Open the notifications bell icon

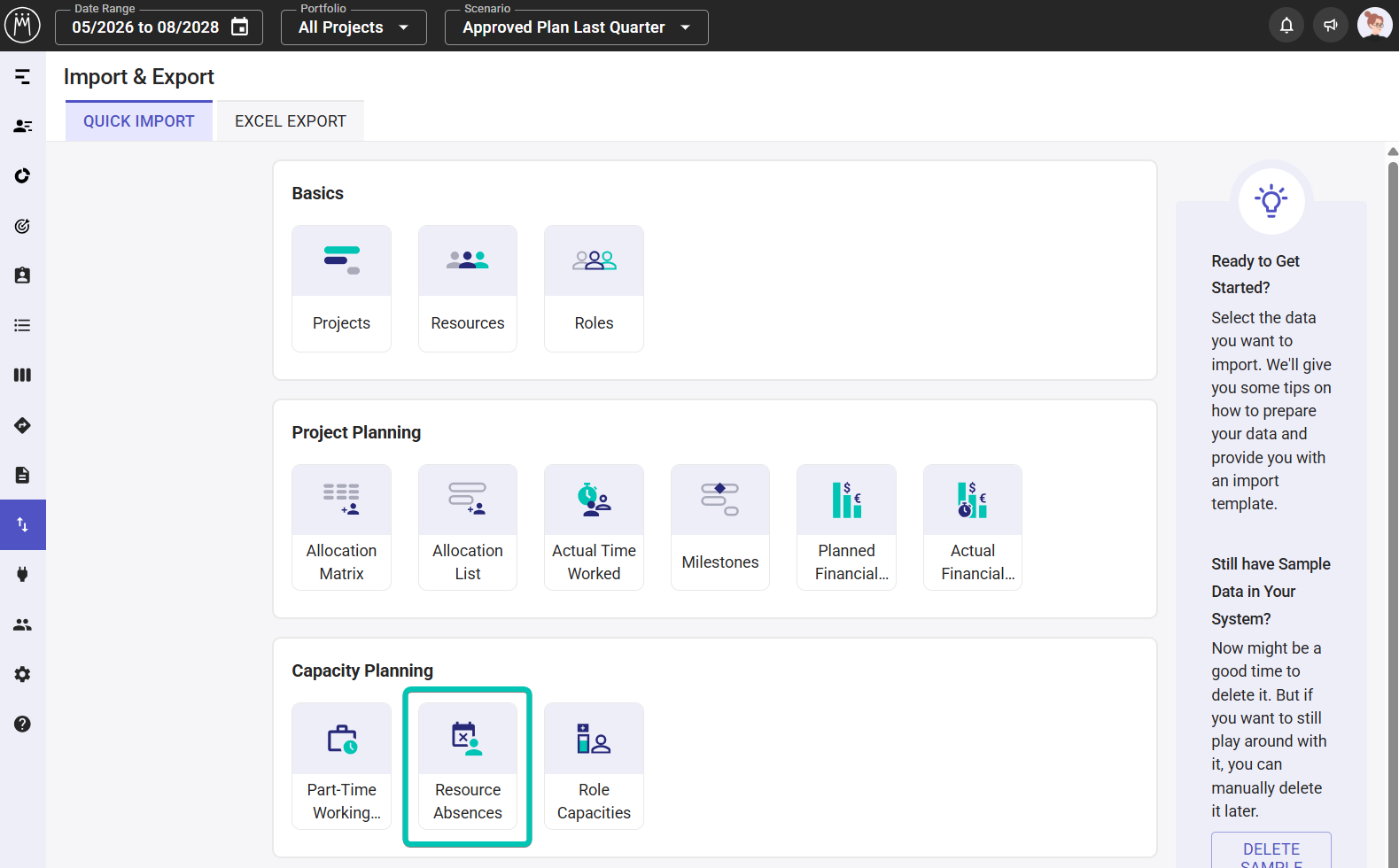tap(1286, 26)
